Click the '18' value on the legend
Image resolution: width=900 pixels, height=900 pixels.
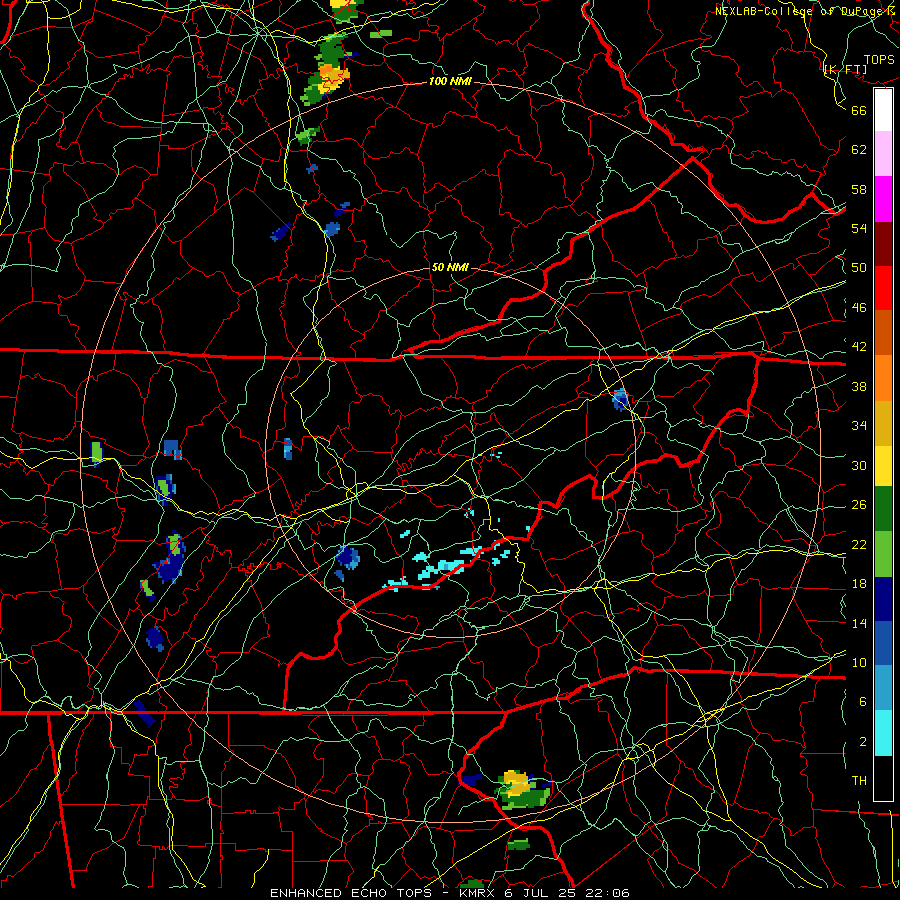coord(859,584)
